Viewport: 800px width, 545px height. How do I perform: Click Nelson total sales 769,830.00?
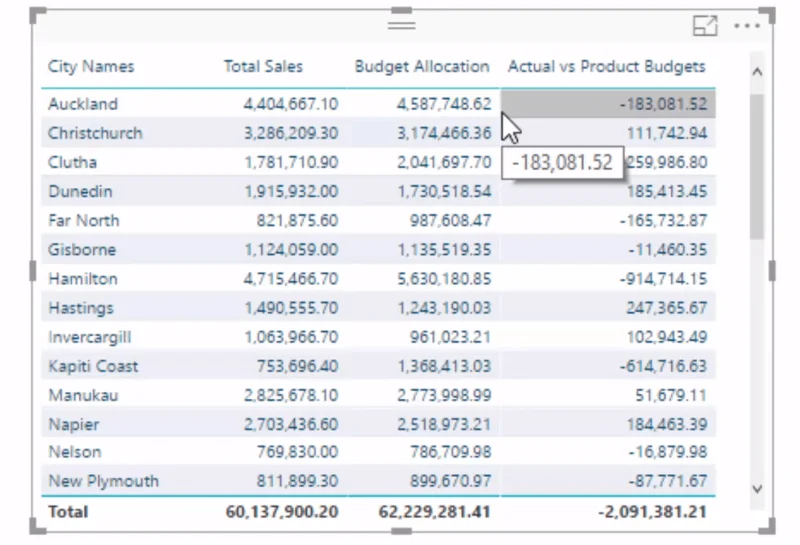(297, 452)
